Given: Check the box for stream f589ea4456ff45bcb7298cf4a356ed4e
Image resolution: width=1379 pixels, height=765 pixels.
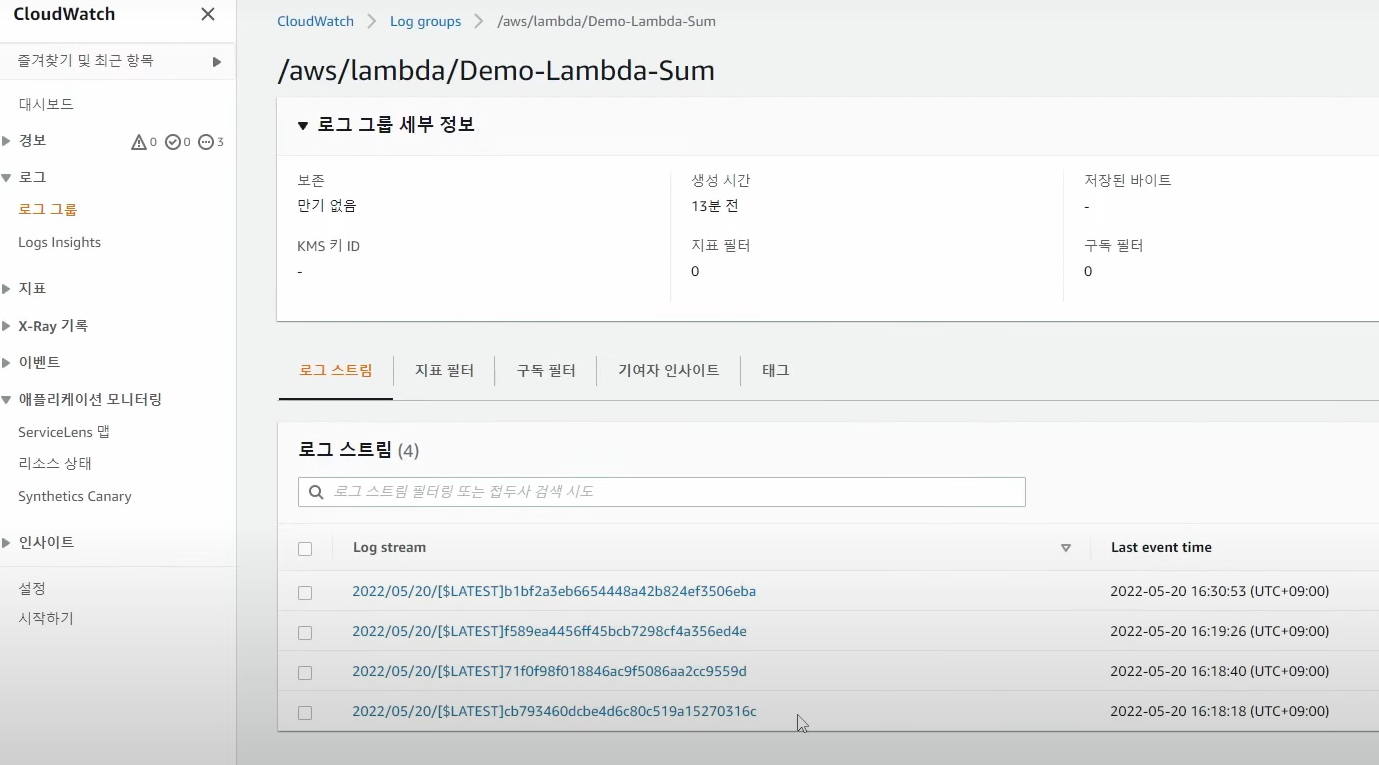Looking at the screenshot, I should [x=305, y=633].
